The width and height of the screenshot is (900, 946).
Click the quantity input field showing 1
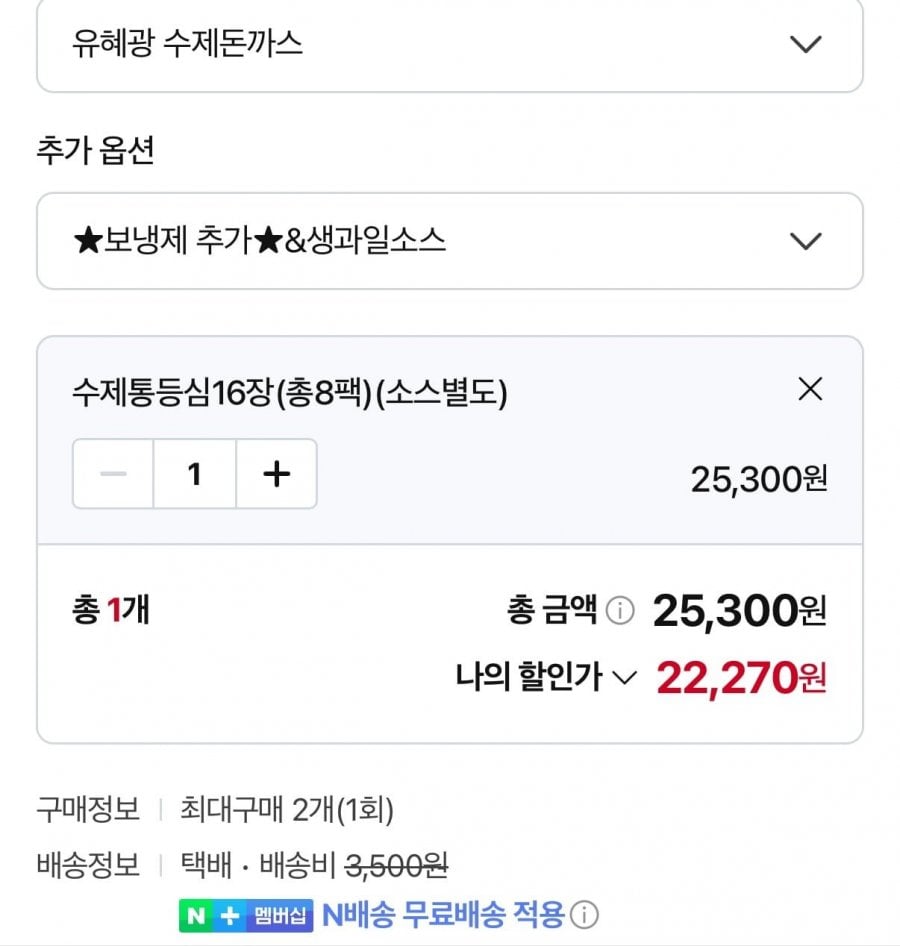(195, 474)
